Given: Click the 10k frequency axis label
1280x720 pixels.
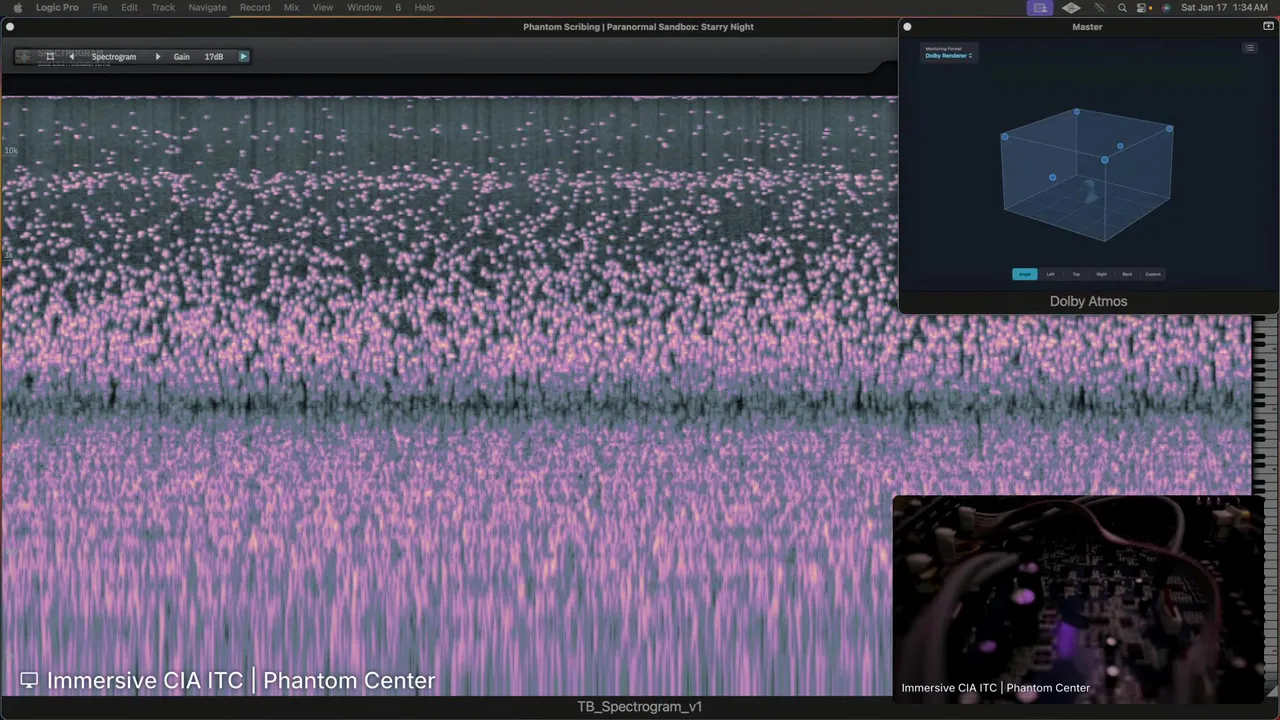Looking at the screenshot, I should point(11,151).
